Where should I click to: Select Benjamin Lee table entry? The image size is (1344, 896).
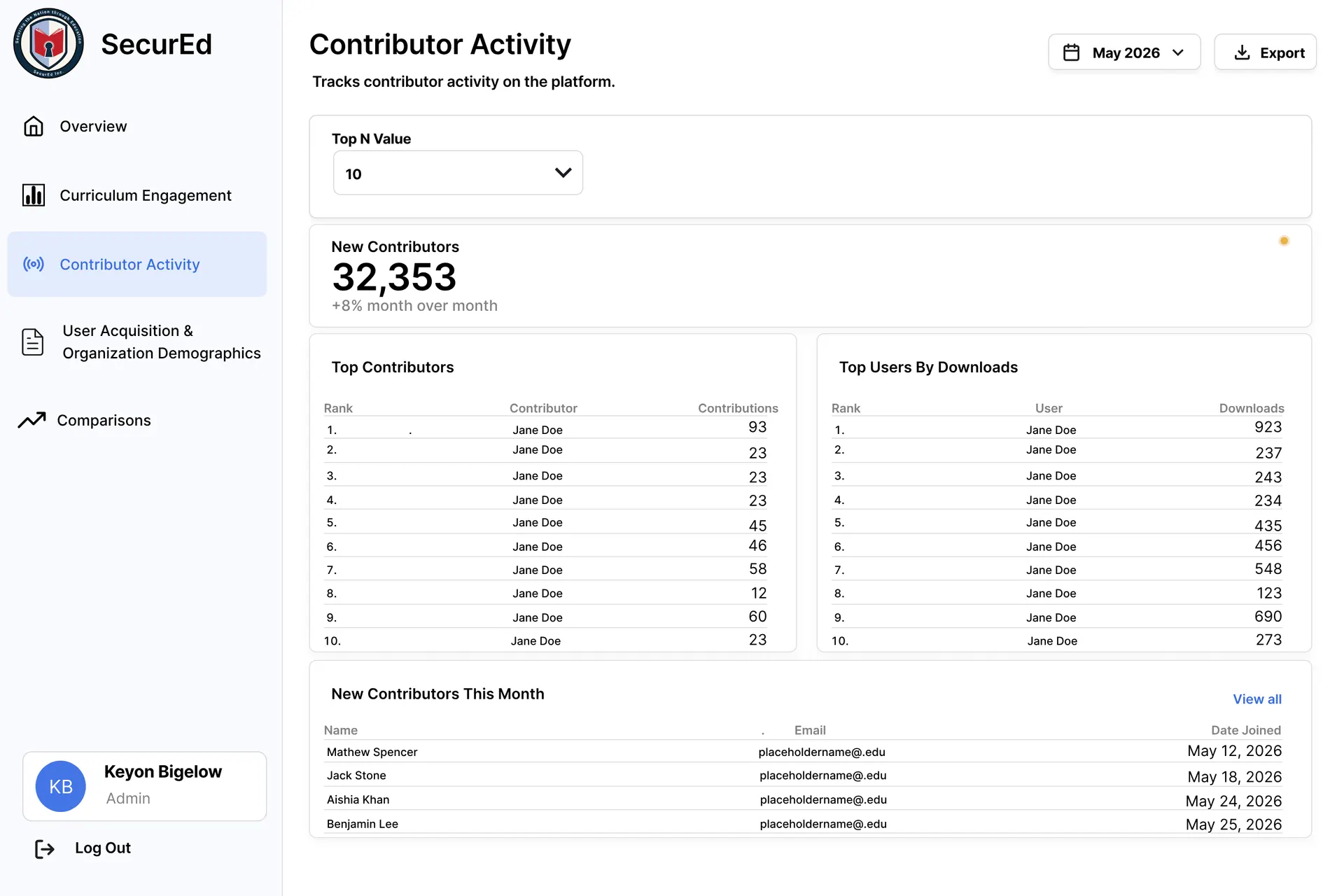click(362, 824)
